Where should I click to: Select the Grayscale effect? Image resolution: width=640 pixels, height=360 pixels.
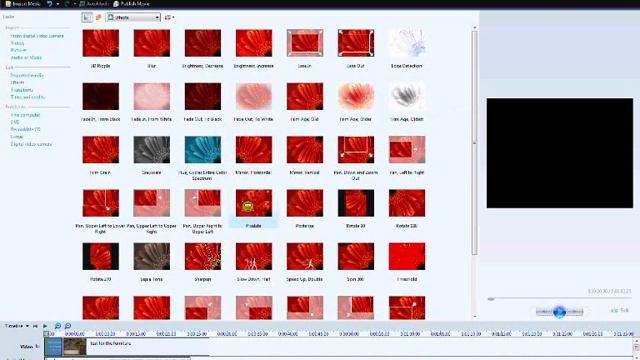click(x=151, y=150)
